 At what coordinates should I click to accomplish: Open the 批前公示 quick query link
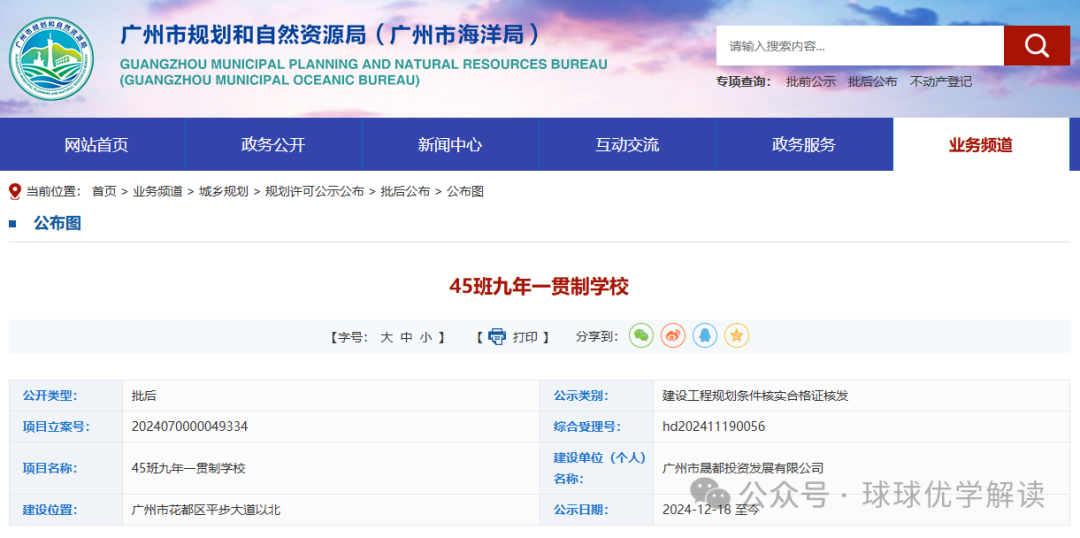point(811,81)
